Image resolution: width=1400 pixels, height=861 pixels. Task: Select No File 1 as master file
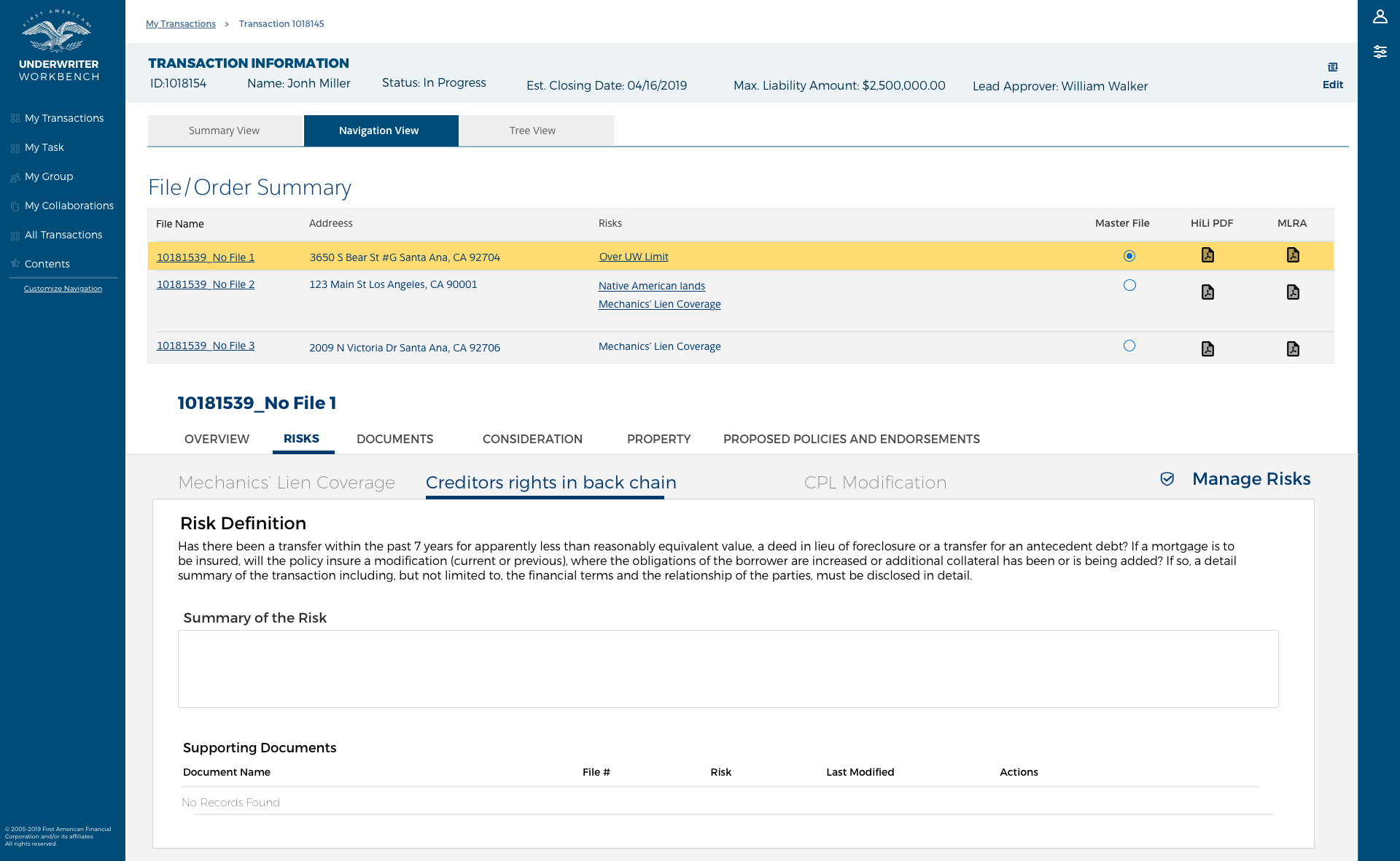coord(1129,256)
